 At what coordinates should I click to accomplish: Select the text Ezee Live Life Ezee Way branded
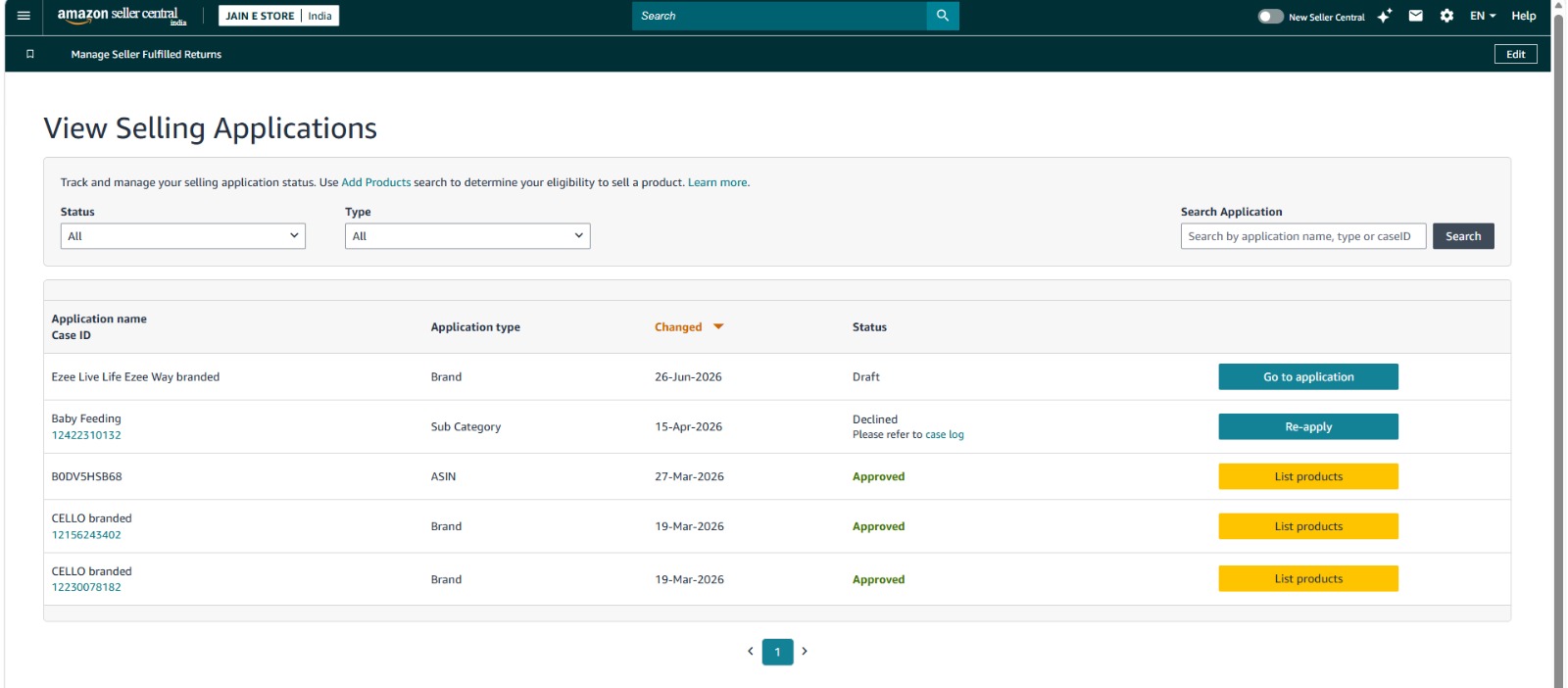tap(135, 376)
